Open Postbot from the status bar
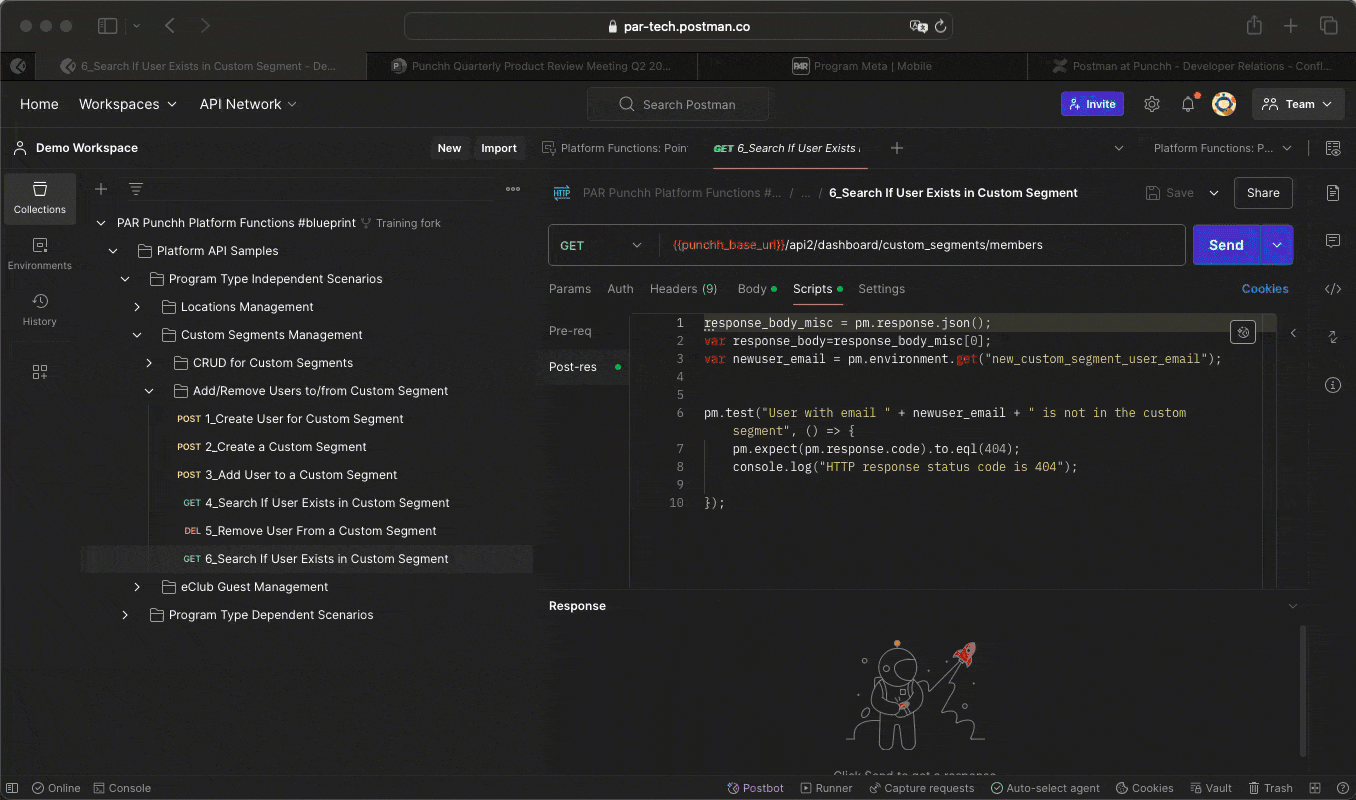The height and width of the screenshot is (800, 1356). 755,788
